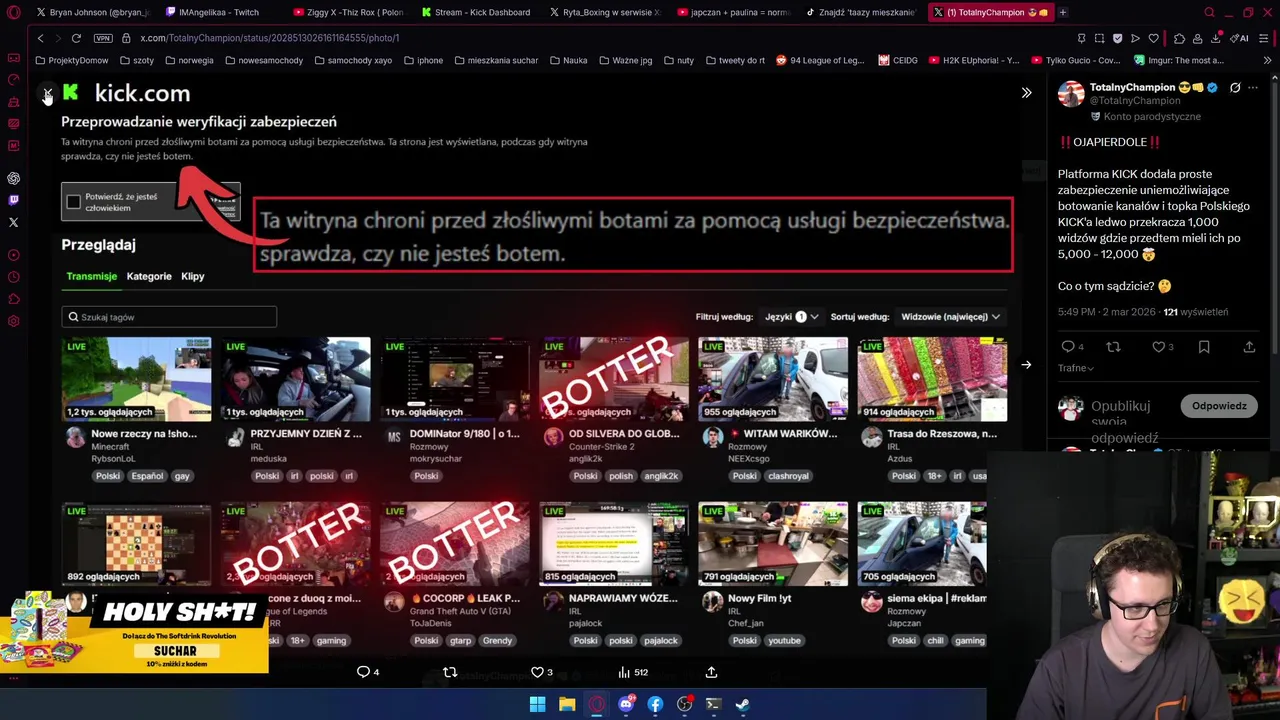Share the tweet icon in side panel
The width and height of the screenshot is (1280, 720).
(x=1249, y=347)
